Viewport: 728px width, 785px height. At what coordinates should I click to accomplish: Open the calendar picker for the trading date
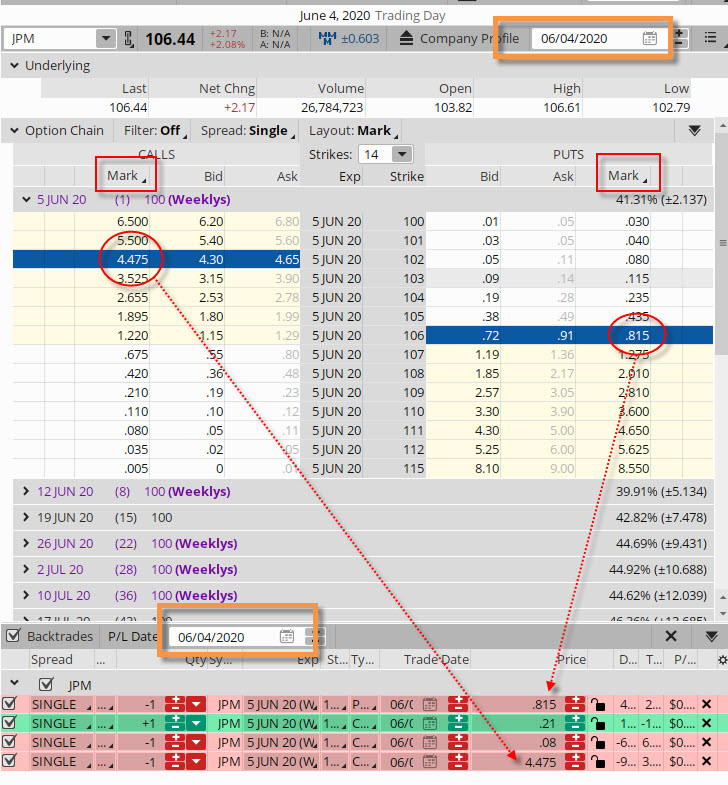pos(650,39)
